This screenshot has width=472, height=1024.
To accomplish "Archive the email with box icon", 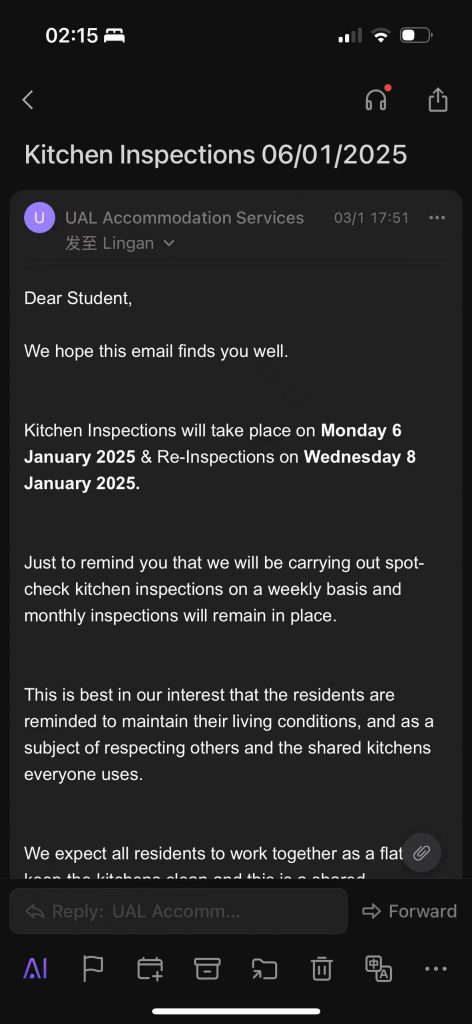I will tap(208, 969).
